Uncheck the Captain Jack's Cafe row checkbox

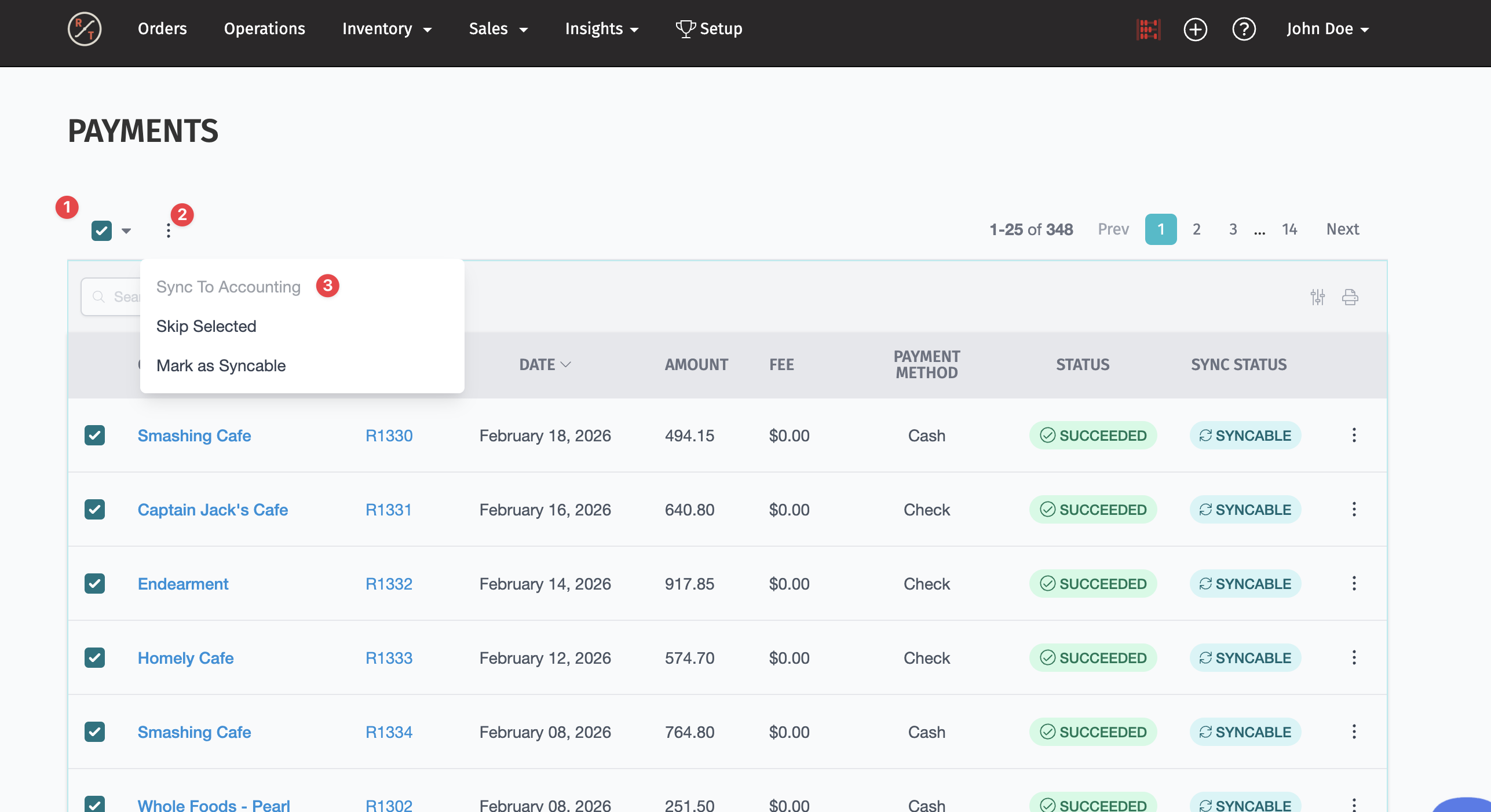tap(94, 509)
